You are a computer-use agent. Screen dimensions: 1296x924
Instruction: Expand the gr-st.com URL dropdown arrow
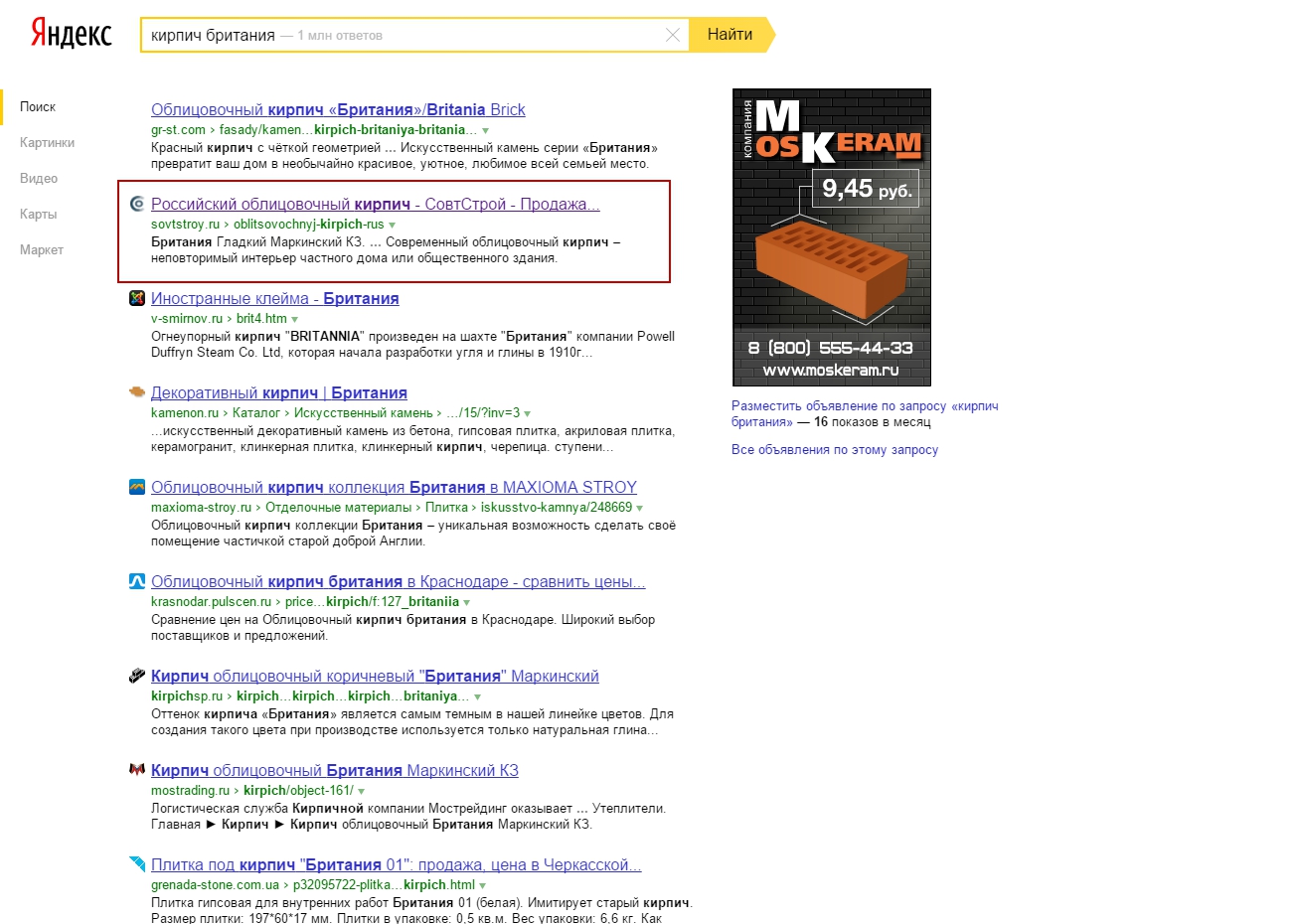coord(485,131)
